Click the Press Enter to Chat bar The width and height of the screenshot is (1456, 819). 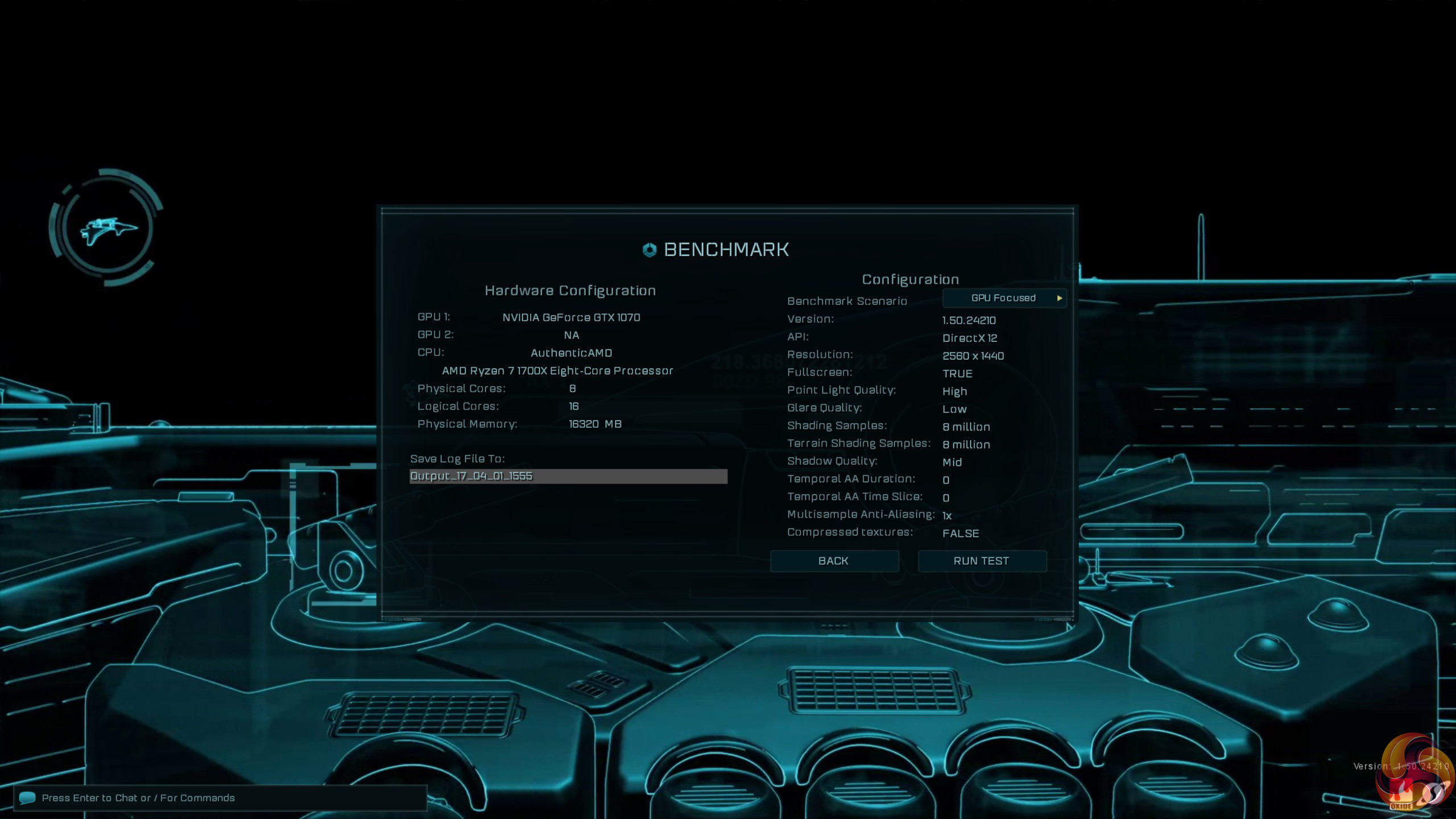pyautogui.click(x=221, y=797)
